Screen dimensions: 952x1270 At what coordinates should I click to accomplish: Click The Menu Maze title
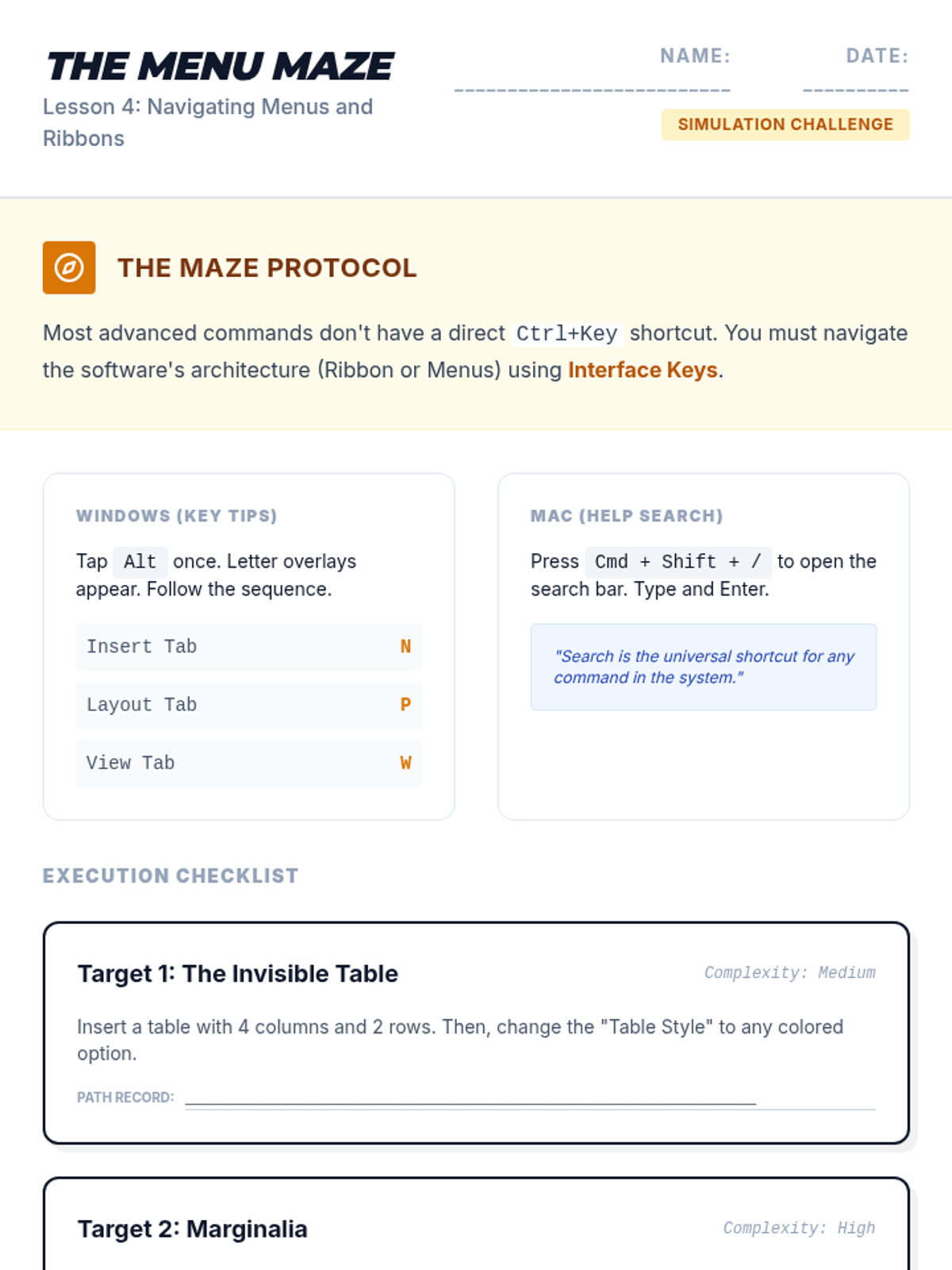[x=221, y=67]
